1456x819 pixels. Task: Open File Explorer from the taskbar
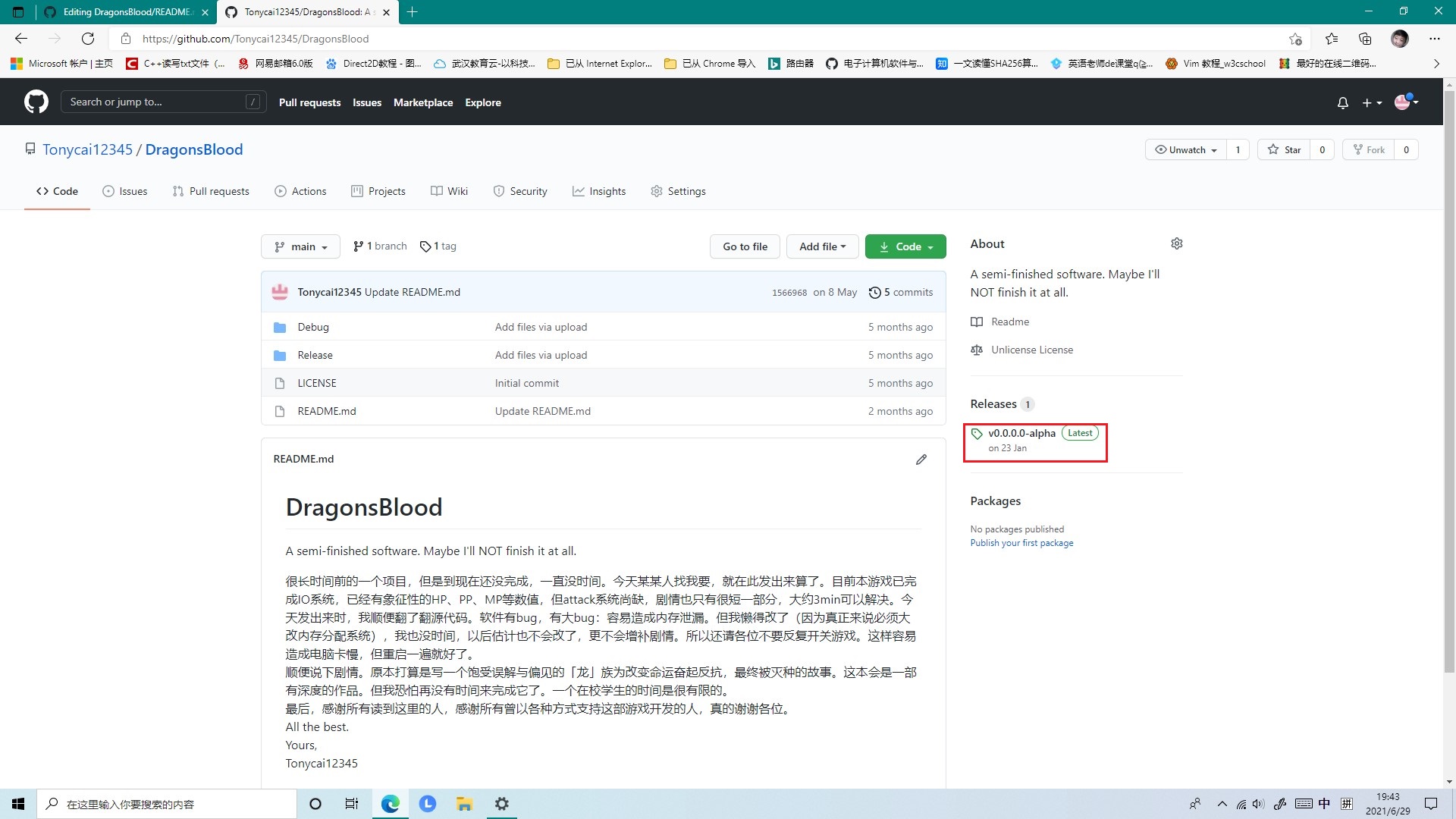(464, 804)
